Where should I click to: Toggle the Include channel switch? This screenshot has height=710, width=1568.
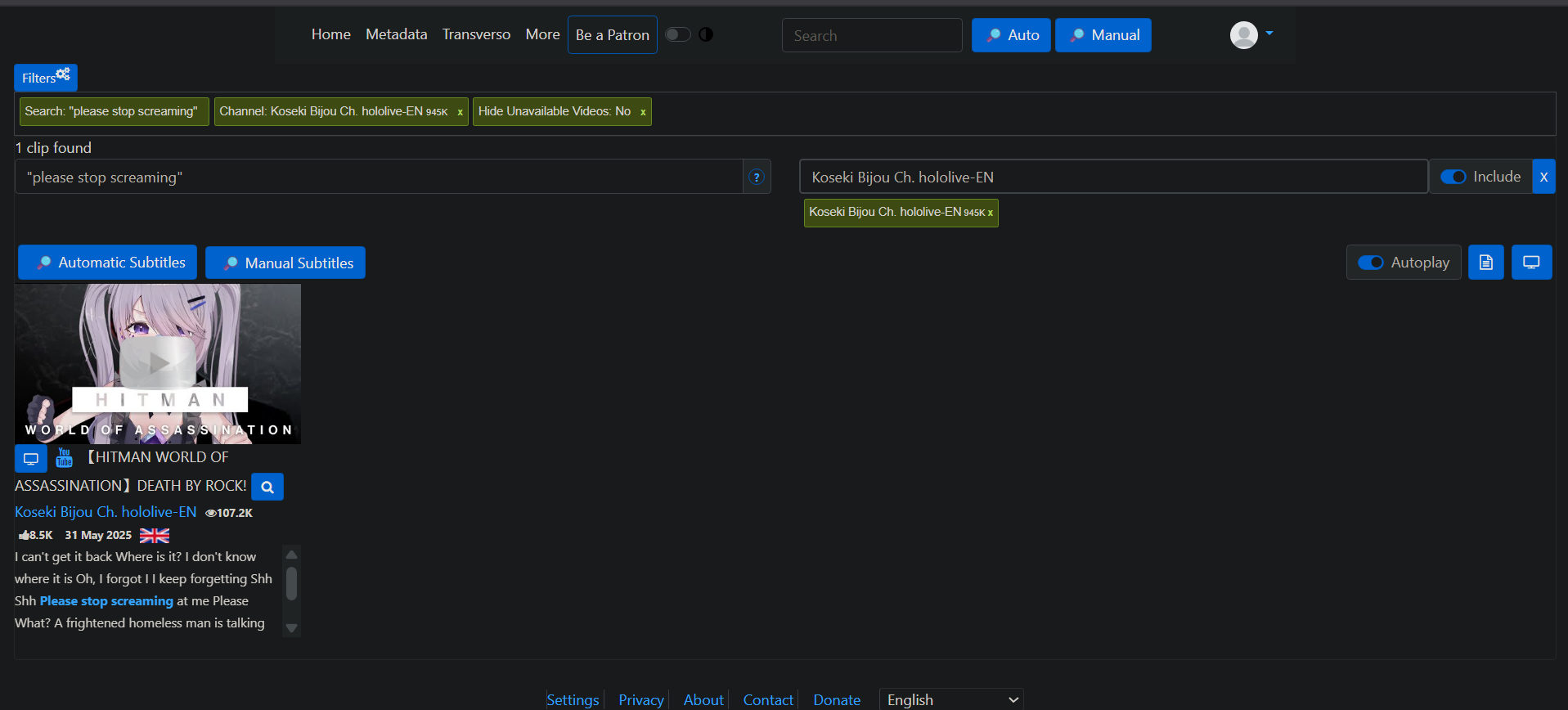tap(1453, 177)
